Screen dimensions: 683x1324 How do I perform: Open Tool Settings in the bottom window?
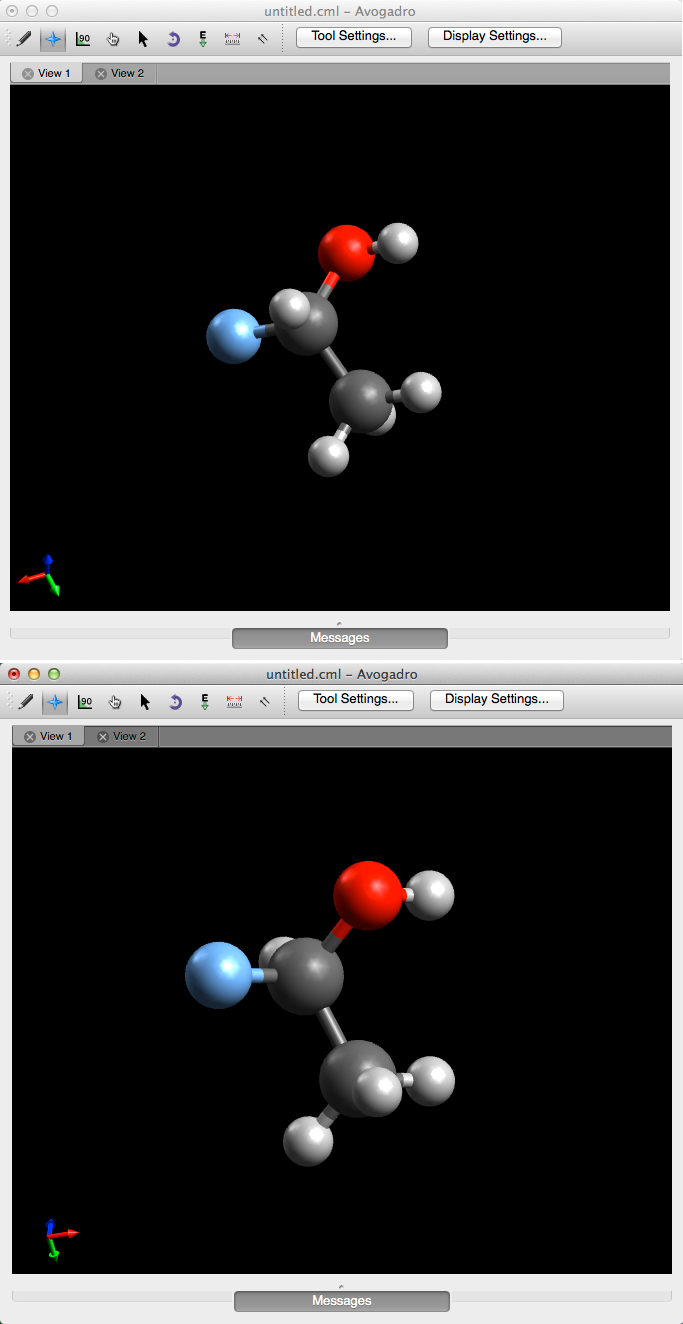pyautogui.click(x=356, y=699)
